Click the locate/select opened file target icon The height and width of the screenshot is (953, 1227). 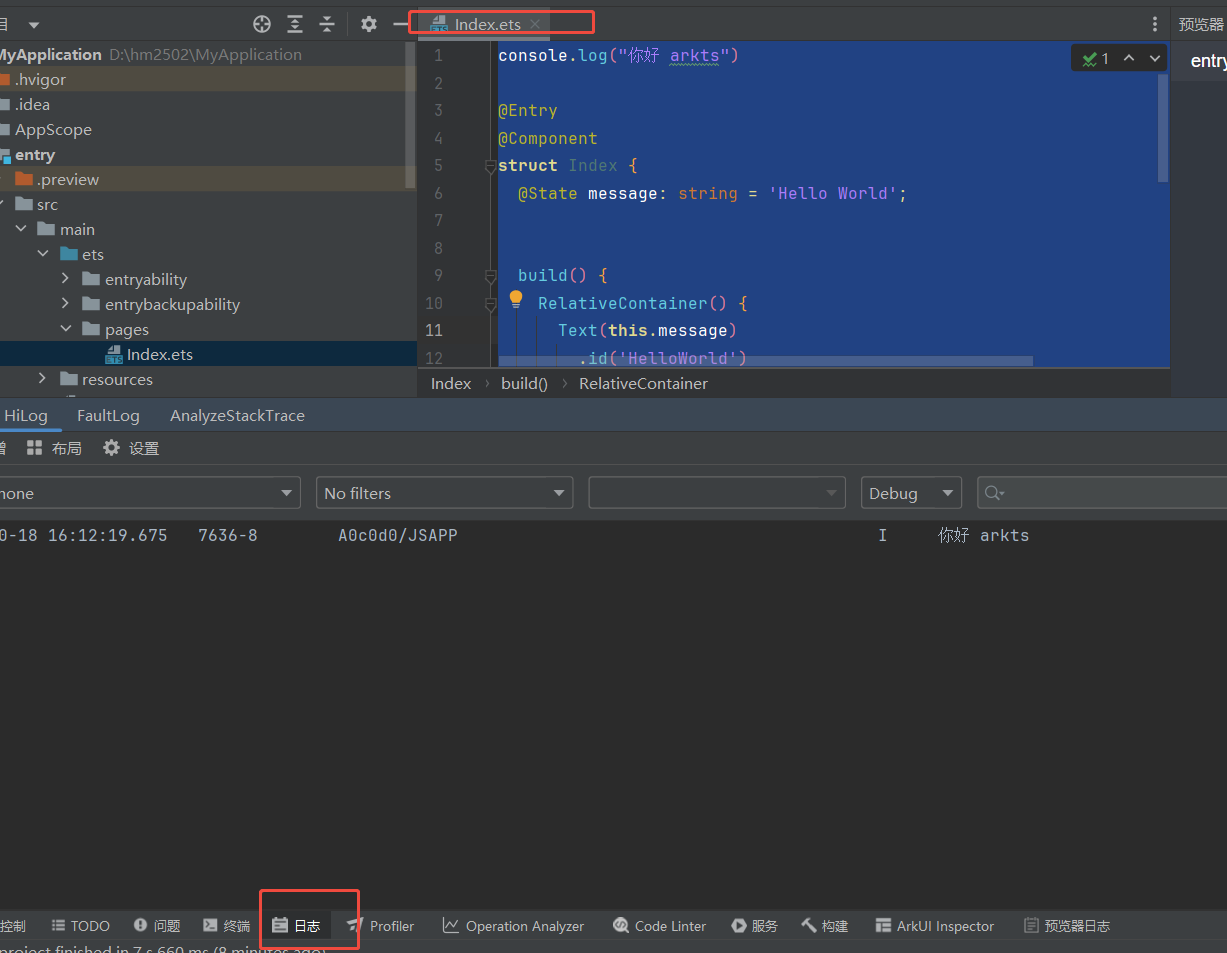click(x=262, y=24)
